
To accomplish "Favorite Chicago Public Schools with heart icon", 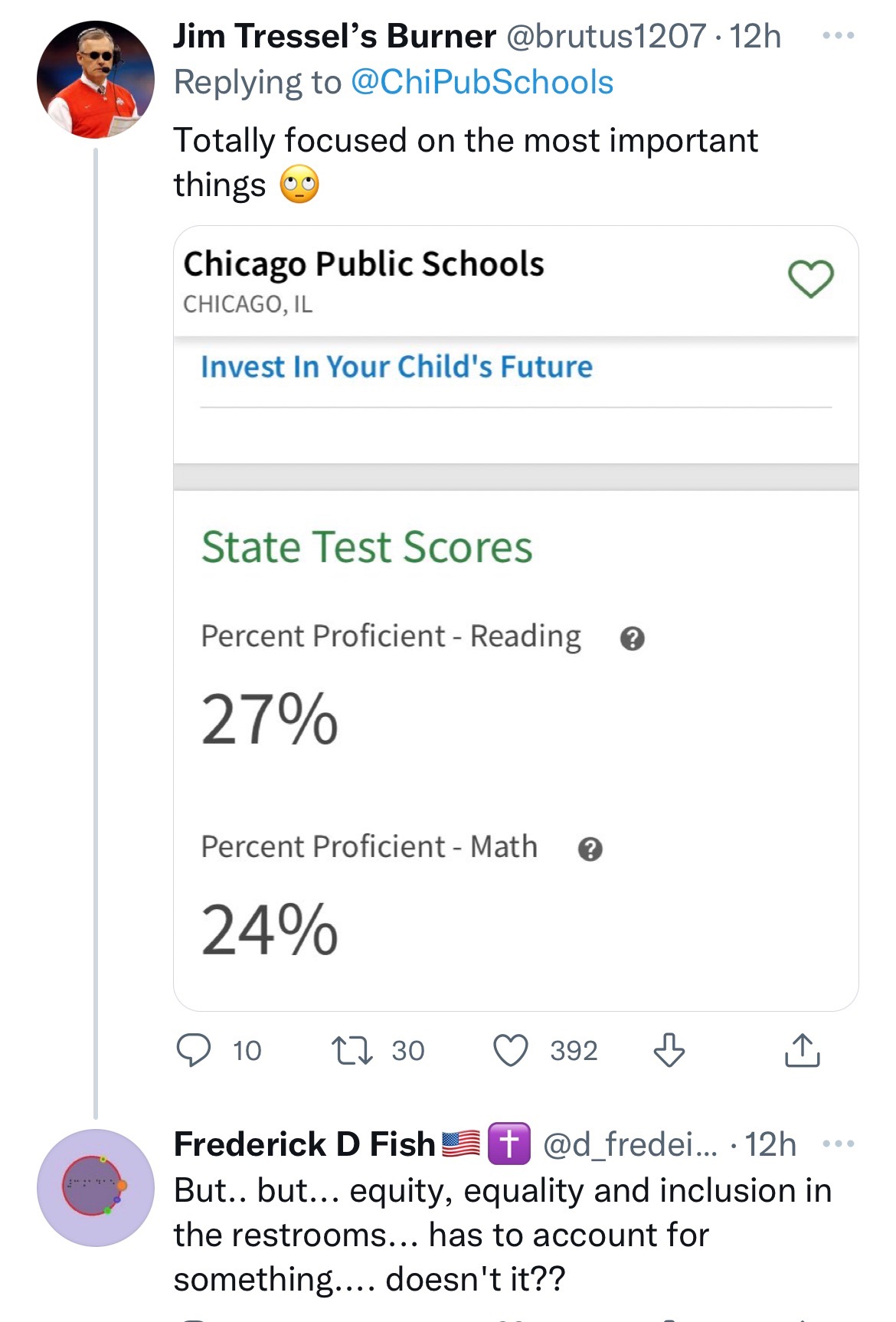I will 811,279.
